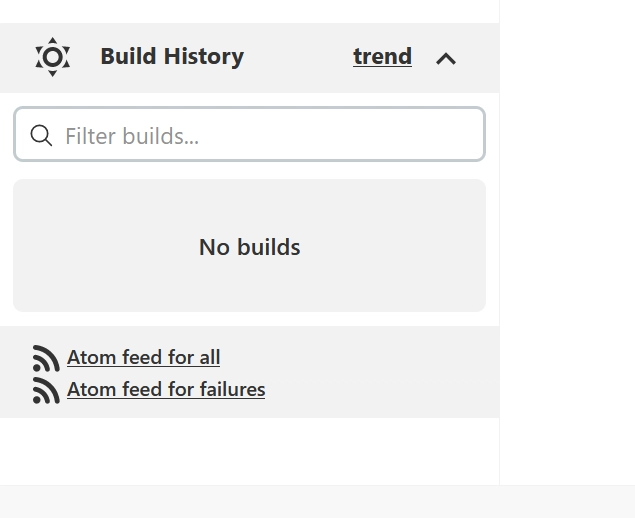
Task: Open Atom feed for failures
Action: [x=165, y=389]
